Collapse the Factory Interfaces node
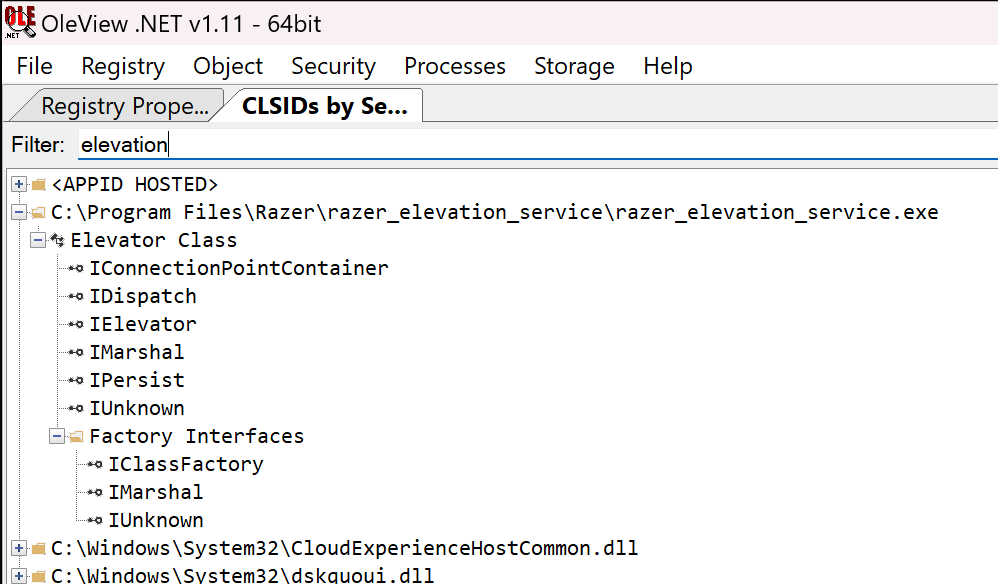The height and width of the screenshot is (584, 998). (x=57, y=437)
